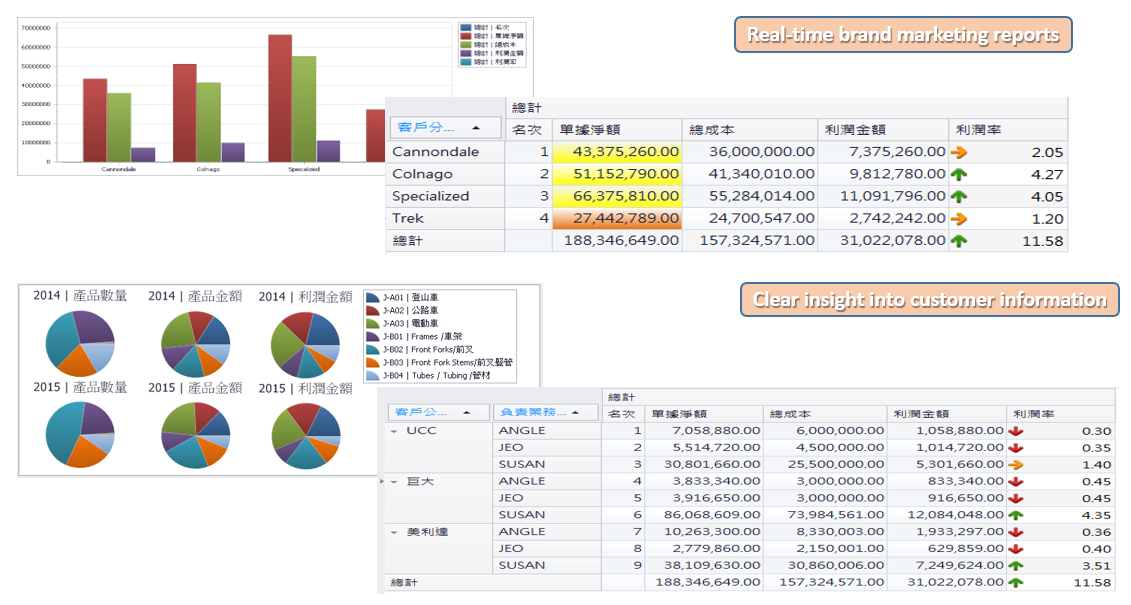Screen dimensions: 1131x605
Task: Click orange arrow in UCC SUSAN row
Action: click(1016, 465)
